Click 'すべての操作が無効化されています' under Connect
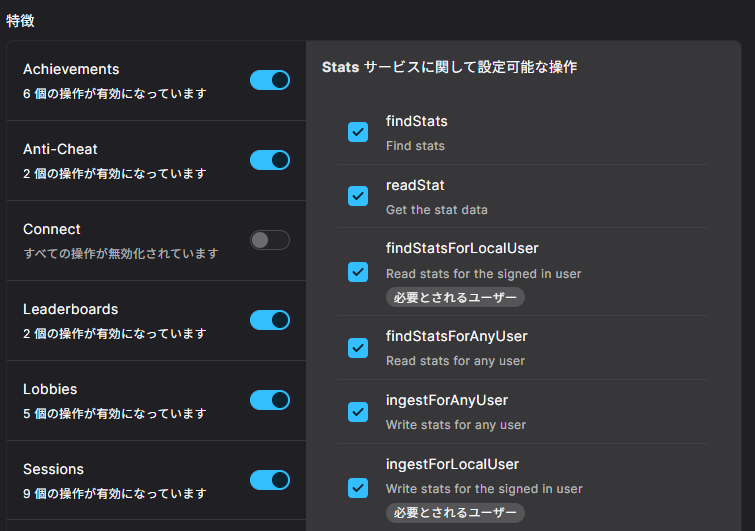The image size is (755, 531). click(121, 254)
